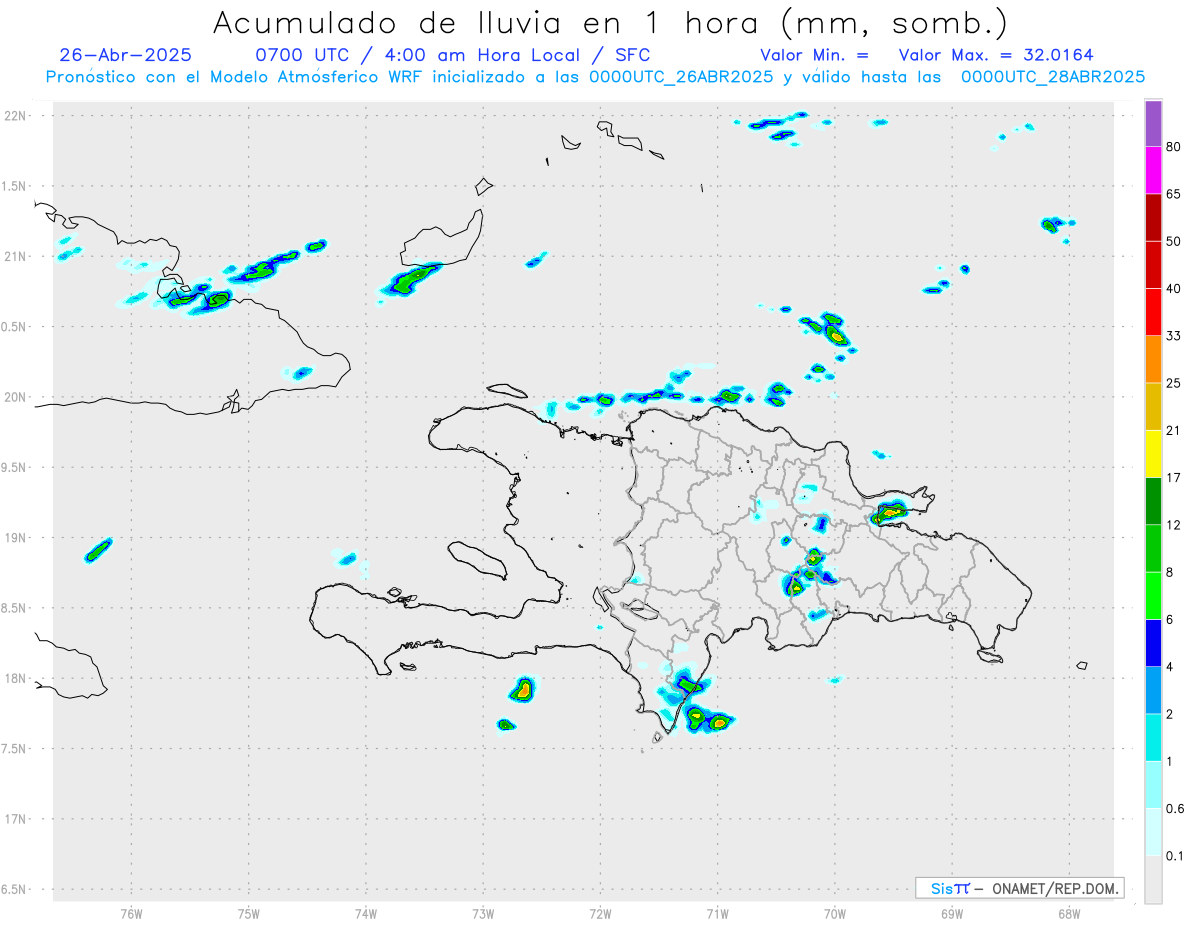Select the '20N' latitude label
The height and width of the screenshot is (927, 1200).
click(x=15, y=397)
